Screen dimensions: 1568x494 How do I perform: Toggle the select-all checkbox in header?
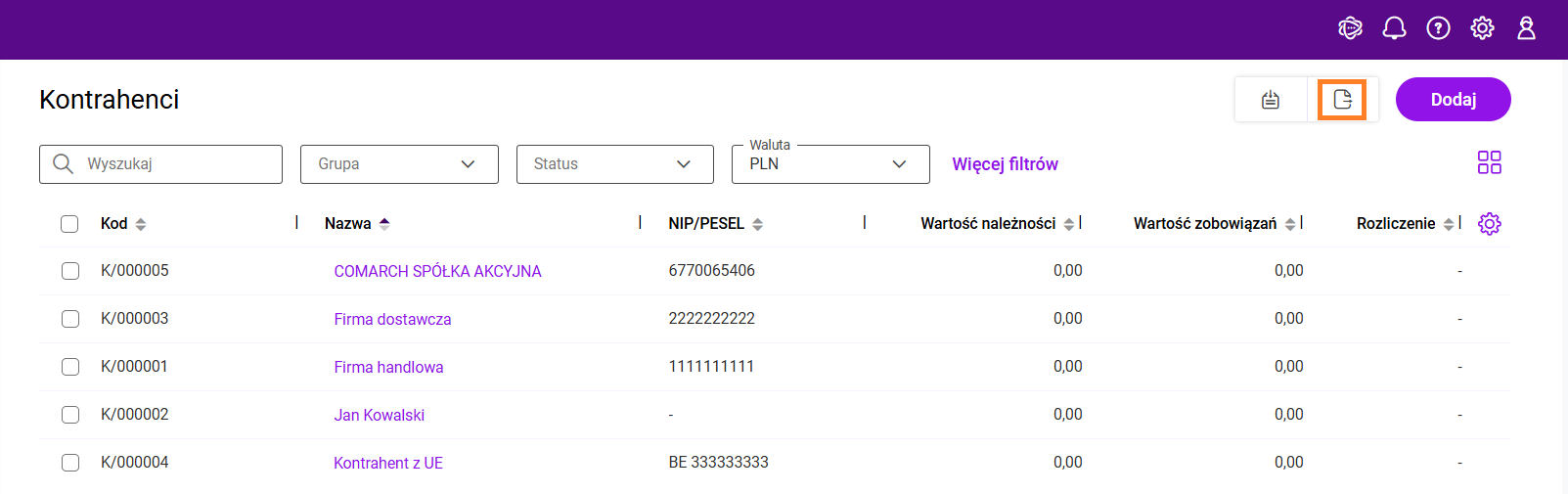(x=69, y=224)
